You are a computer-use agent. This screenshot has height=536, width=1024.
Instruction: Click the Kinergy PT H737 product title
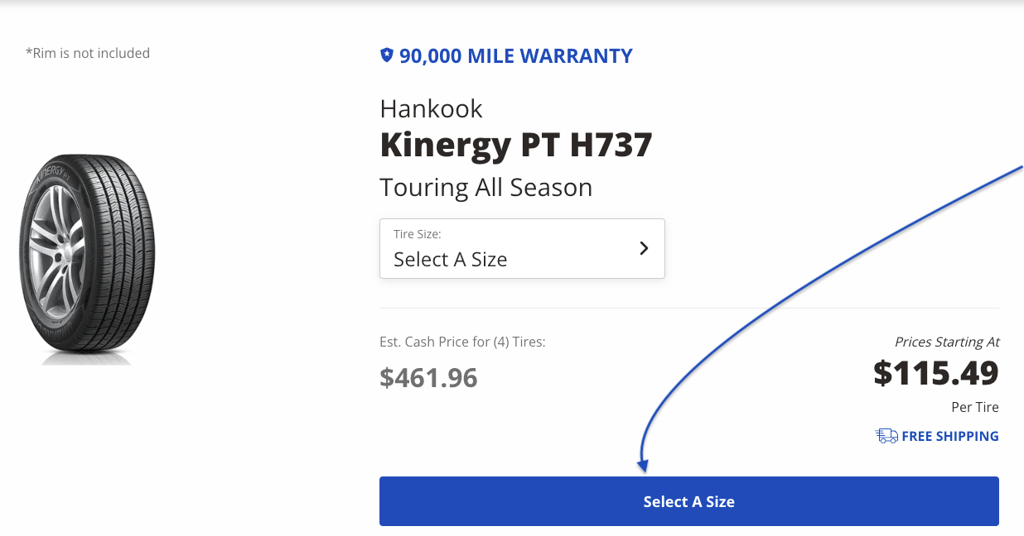(516, 145)
